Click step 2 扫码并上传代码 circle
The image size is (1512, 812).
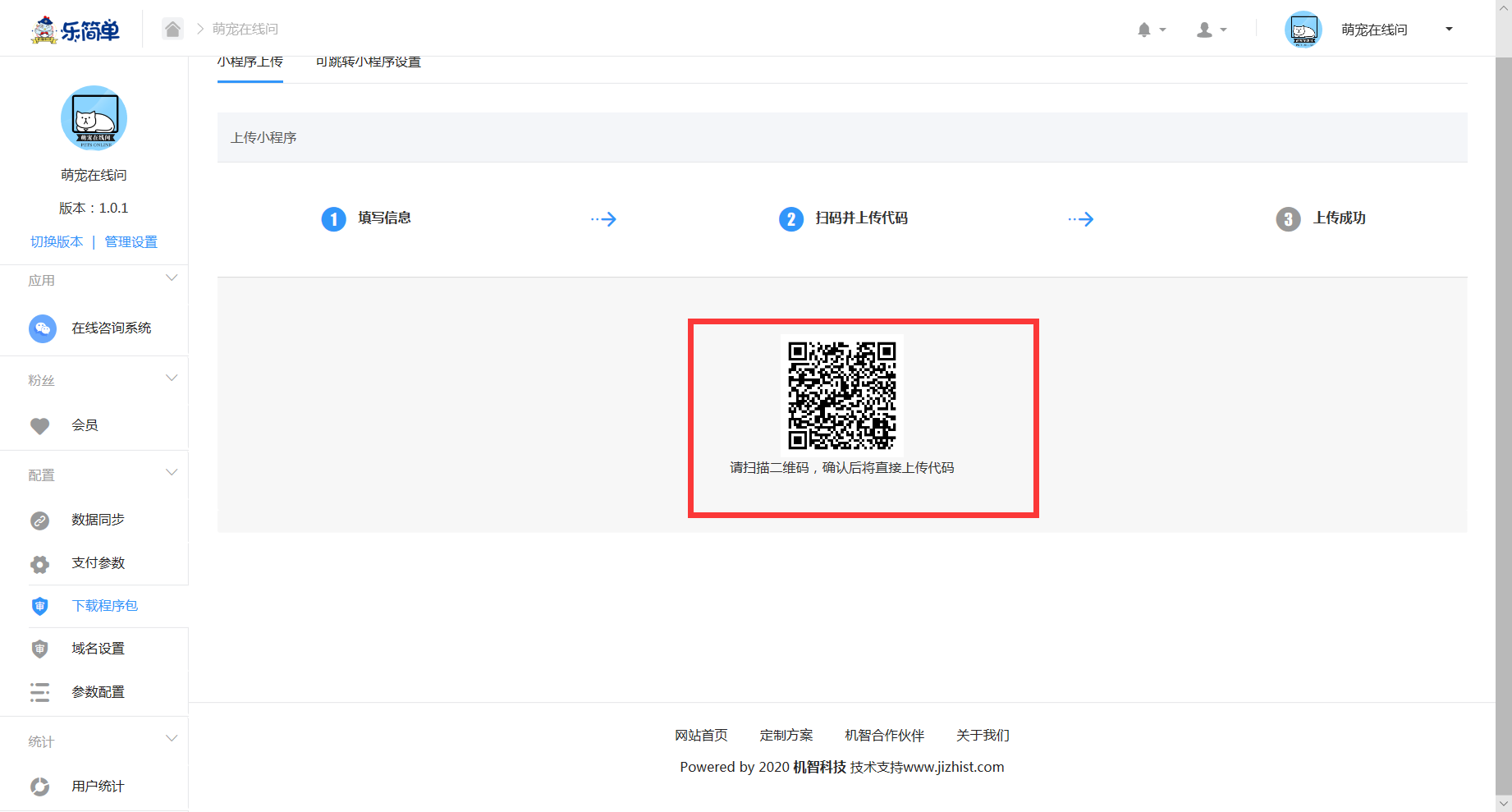pos(790,219)
